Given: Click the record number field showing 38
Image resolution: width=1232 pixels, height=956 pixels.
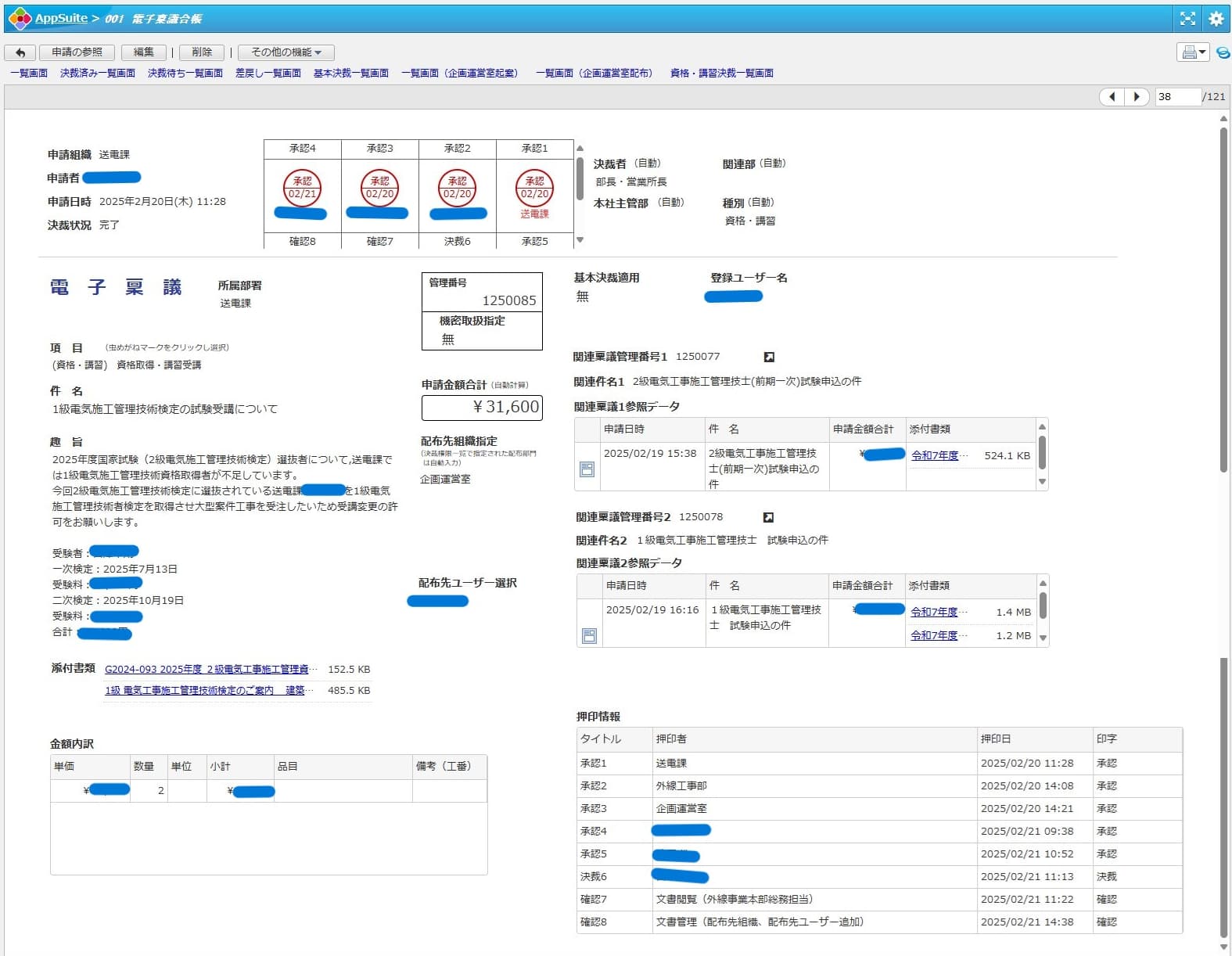Looking at the screenshot, I should (1176, 97).
